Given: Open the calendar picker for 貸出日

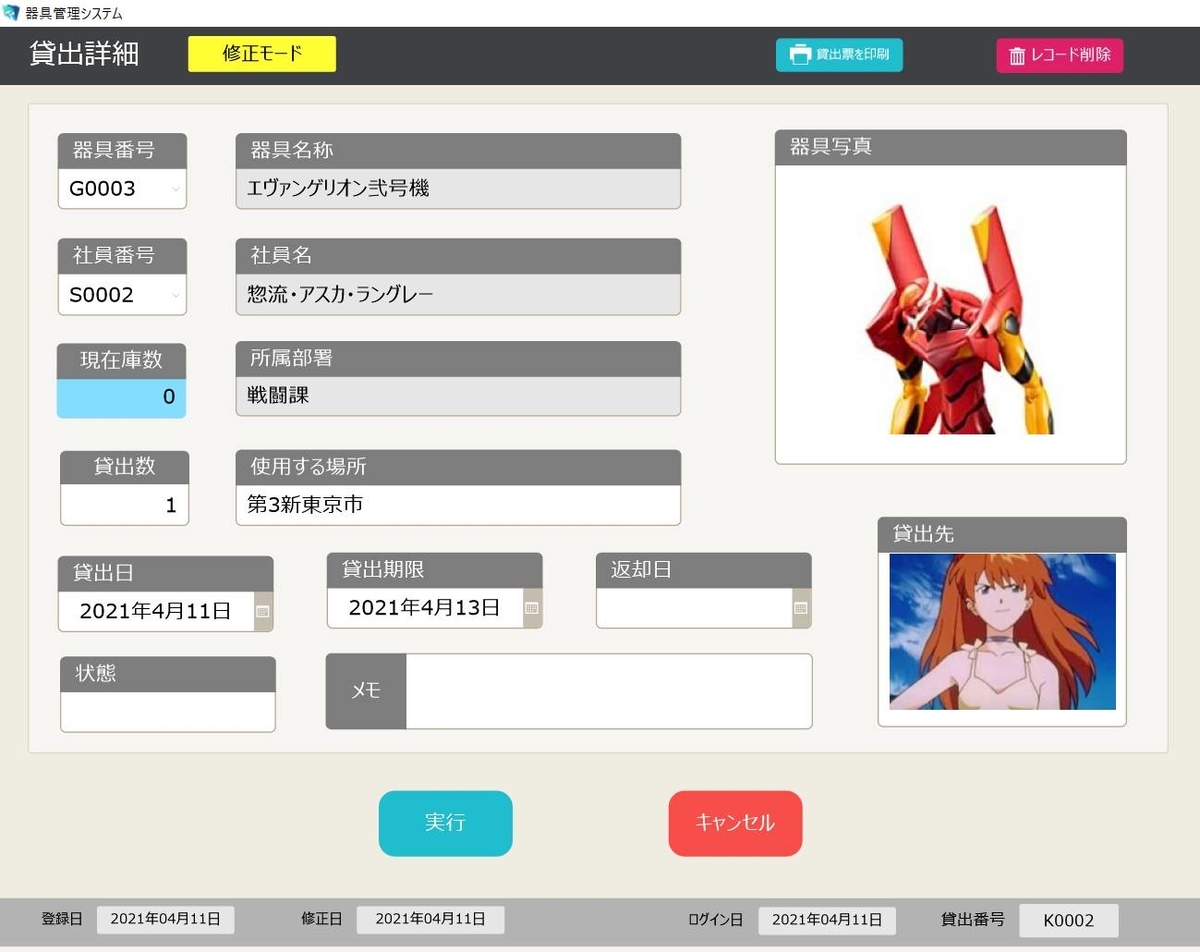Looking at the screenshot, I should (263, 611).
